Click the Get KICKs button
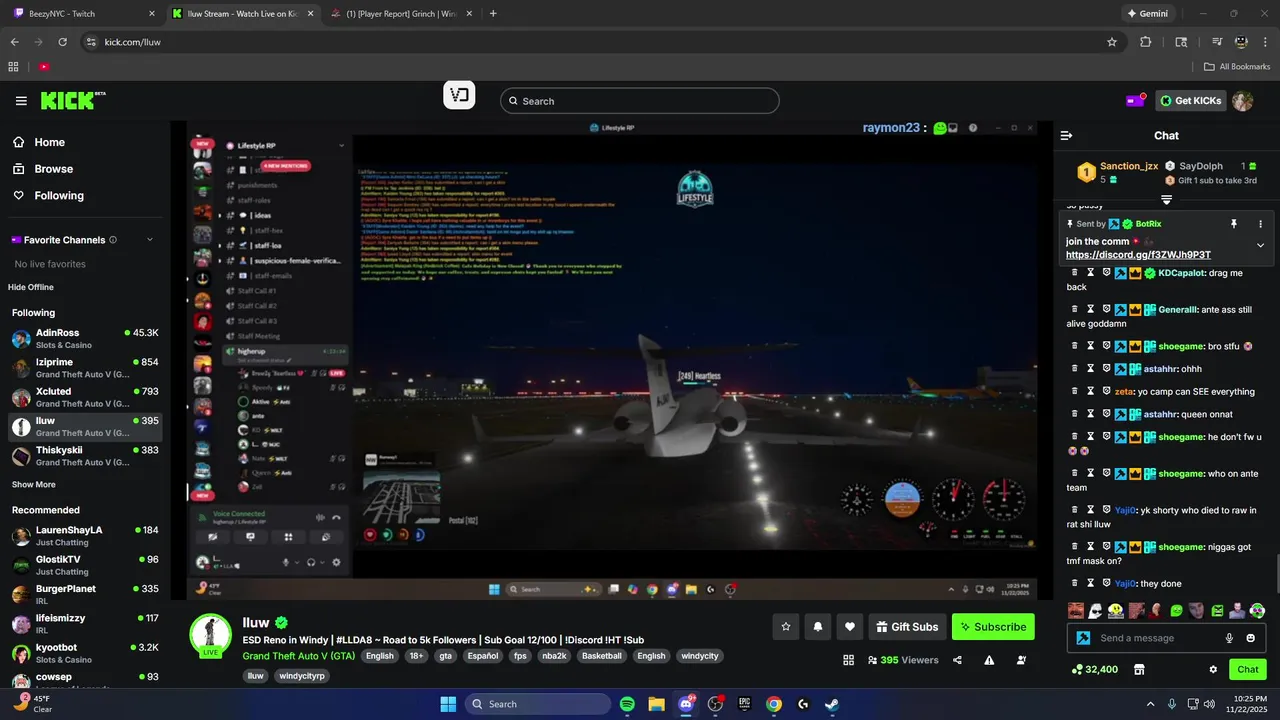 pyautogui.click(x=1192, y=101)
